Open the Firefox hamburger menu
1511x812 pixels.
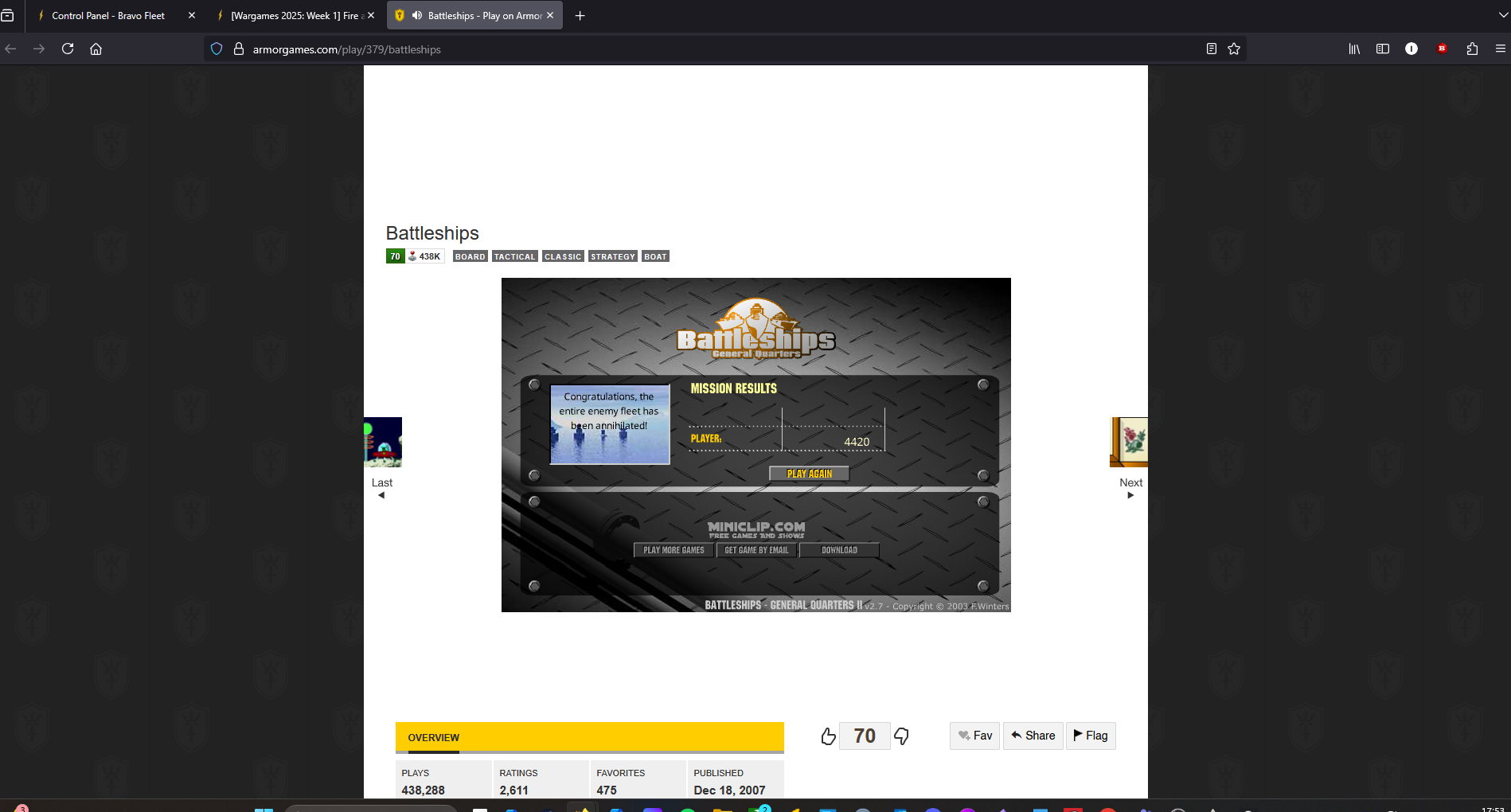pyautogui.click(x=1500, y=49)
